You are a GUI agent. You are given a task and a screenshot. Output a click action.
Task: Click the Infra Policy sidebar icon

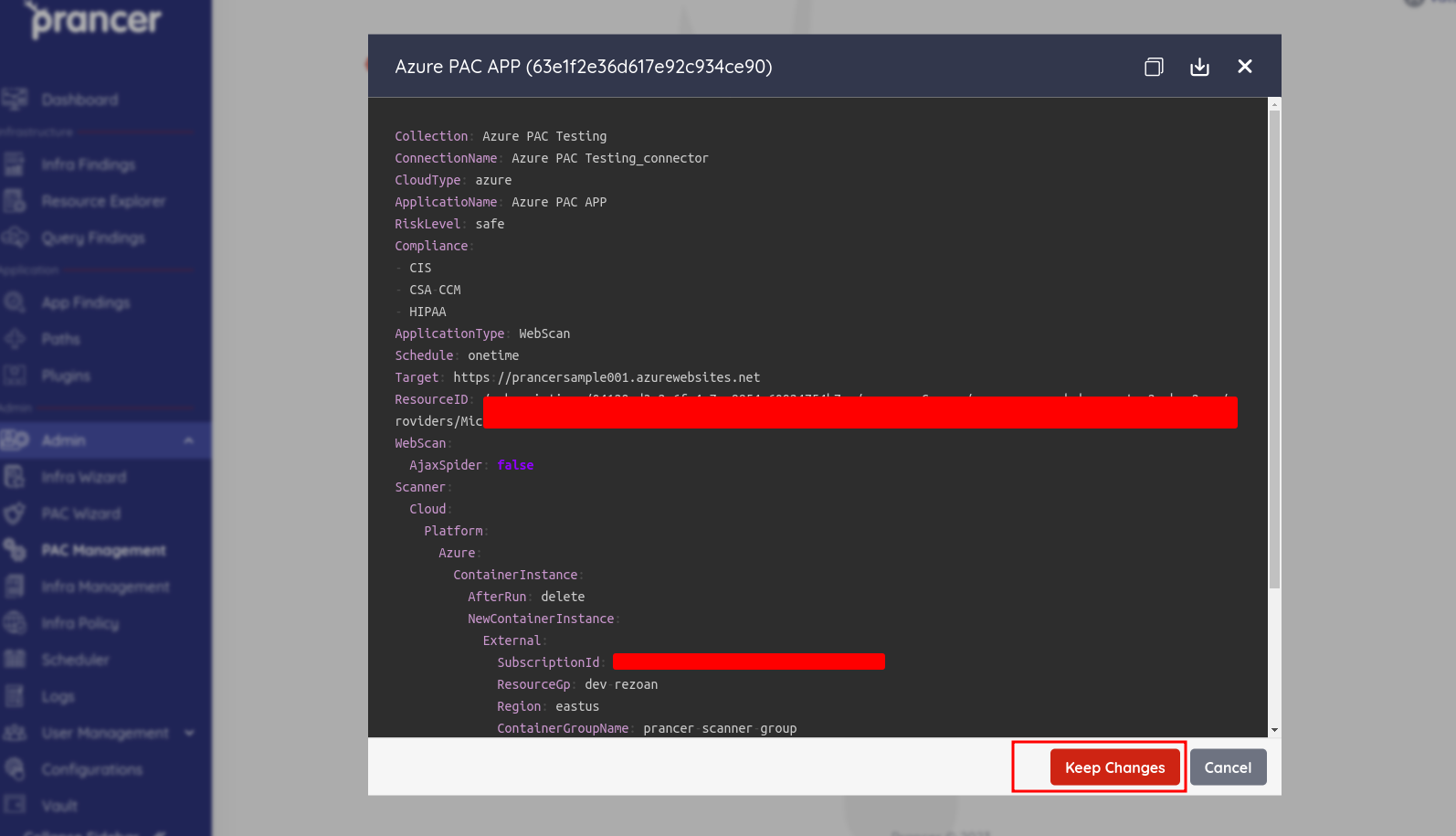[15, 623]
